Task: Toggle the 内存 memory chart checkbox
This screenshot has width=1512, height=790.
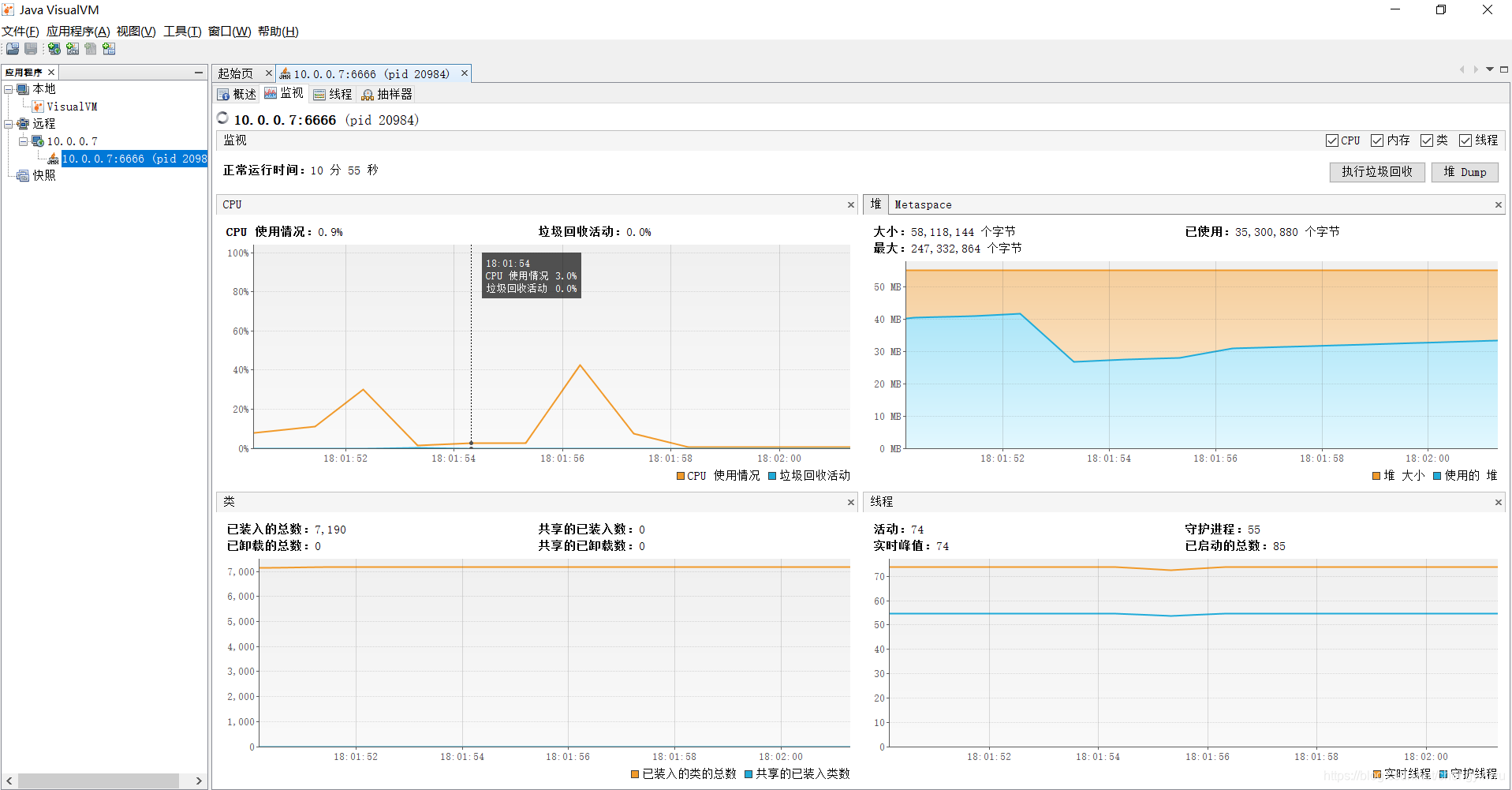Action: tap(1377, 140)
